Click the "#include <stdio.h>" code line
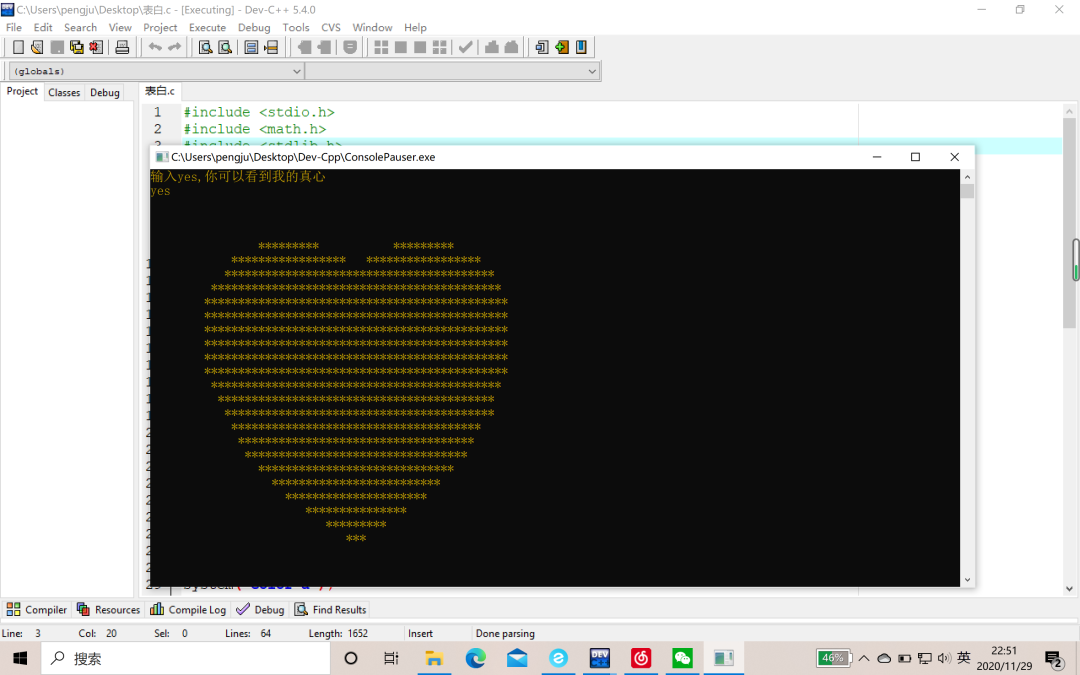This screenshot has width=1080, height=675. pyautogui.click(x=259, y=112)
